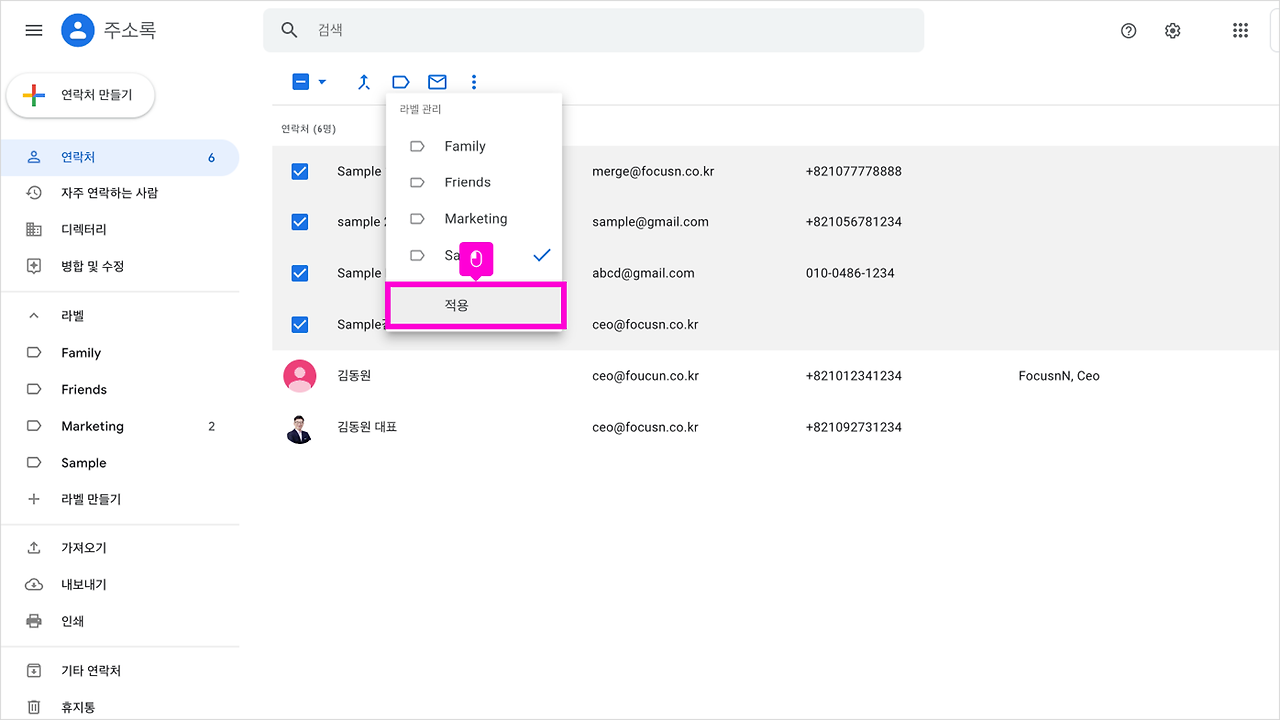Click the upload icon for 가져오기

coord(34,548)
